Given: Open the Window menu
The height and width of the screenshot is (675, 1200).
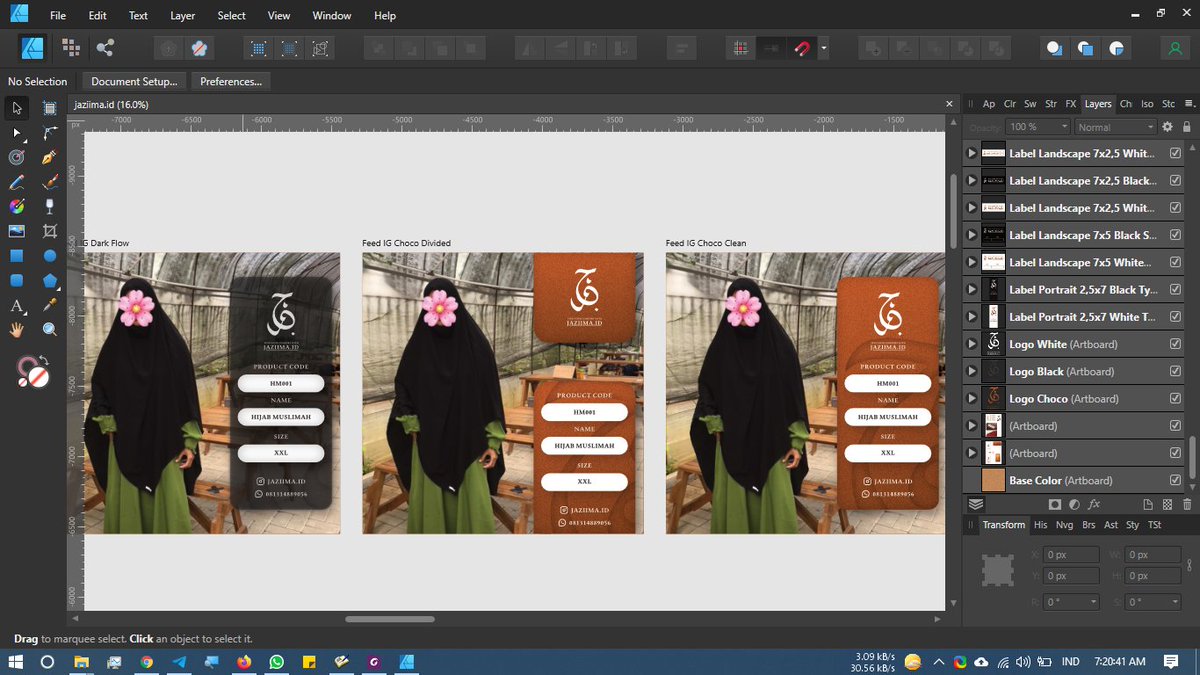Looking at the screenshot, I should 332,15.
